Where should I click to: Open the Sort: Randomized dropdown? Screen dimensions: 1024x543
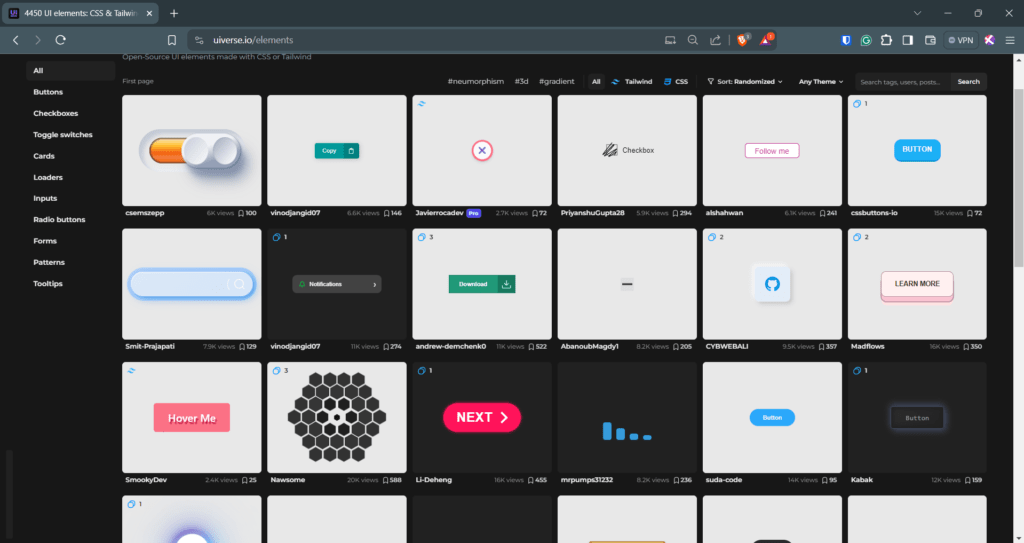[x=744, y=82]
